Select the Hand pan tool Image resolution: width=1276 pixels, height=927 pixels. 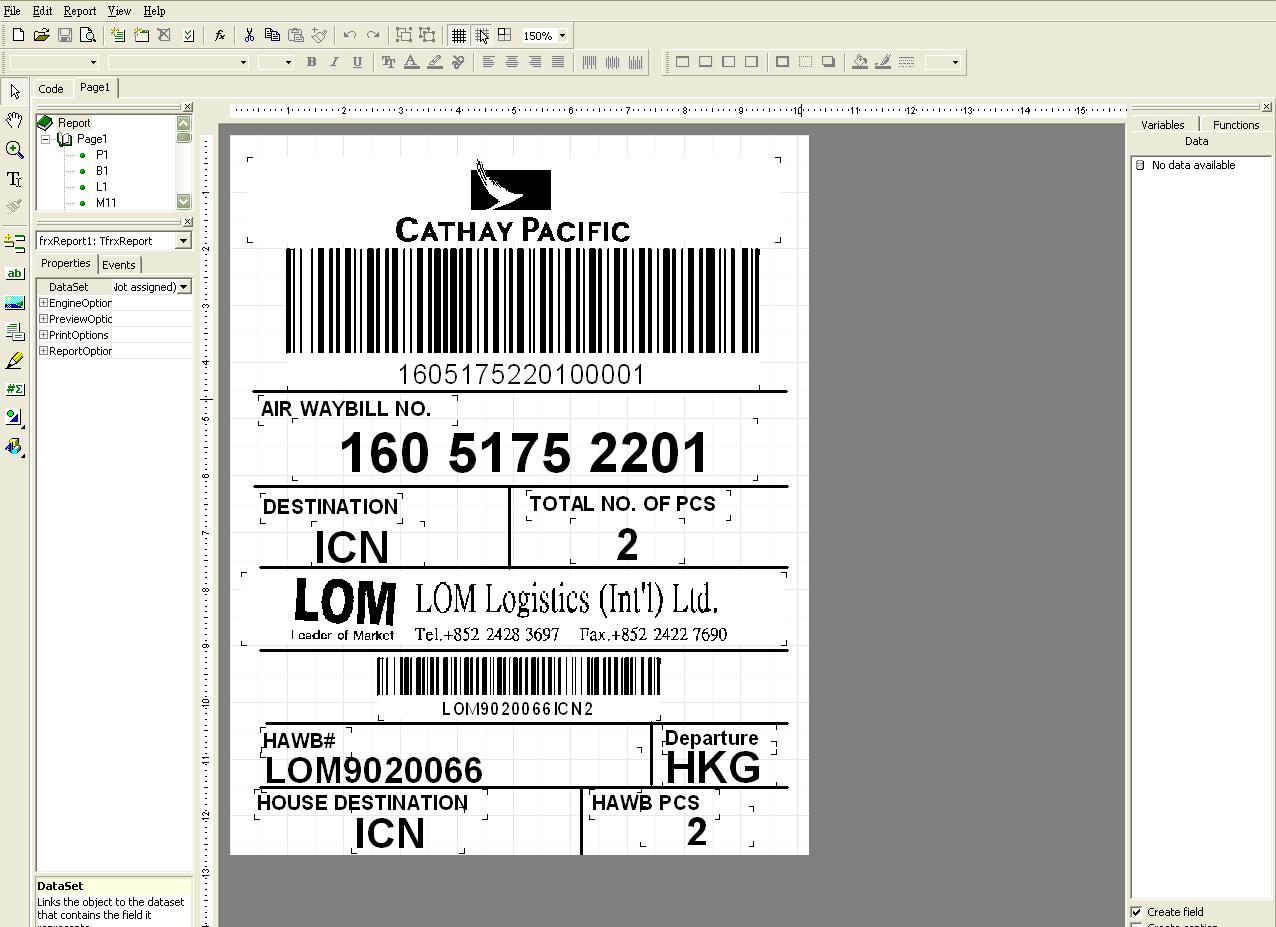point(14,121)
